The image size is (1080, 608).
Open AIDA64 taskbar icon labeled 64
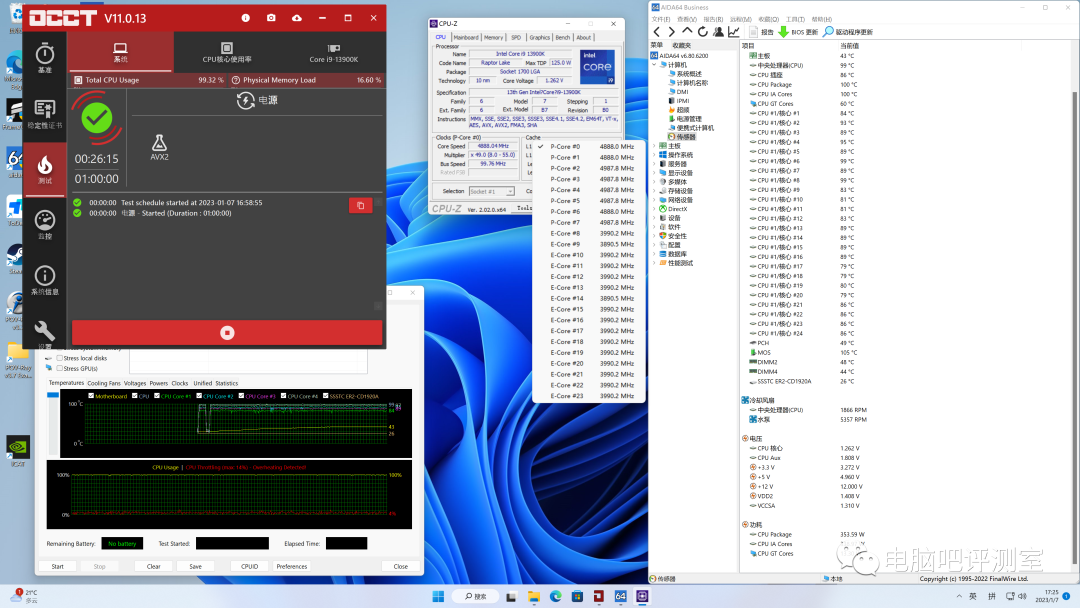click(621, 596)
